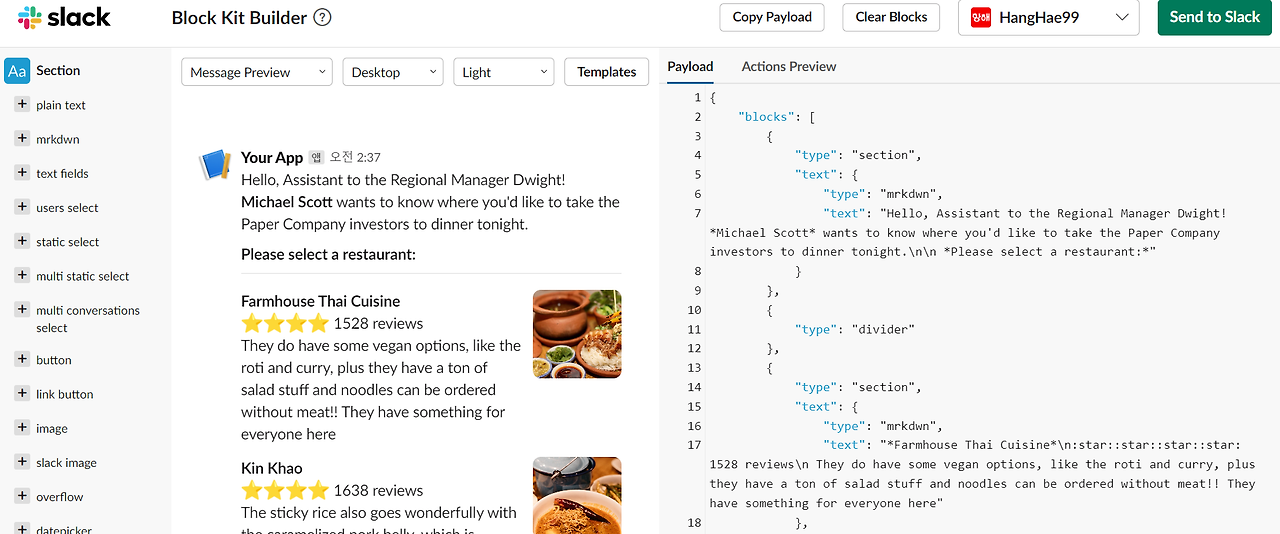Add button block via plus icon
This screenshot has height=534, width=1280.
tap(21, 359)
